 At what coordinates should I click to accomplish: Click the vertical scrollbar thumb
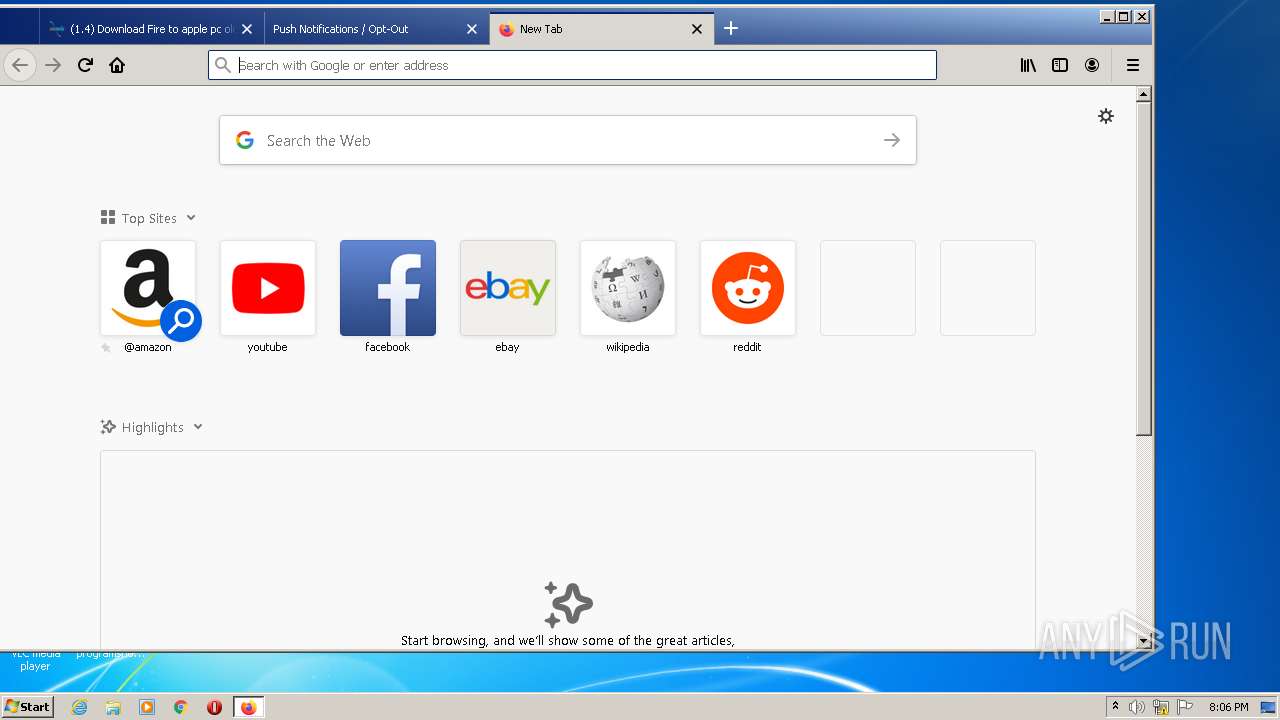[x=1144, y=268]
